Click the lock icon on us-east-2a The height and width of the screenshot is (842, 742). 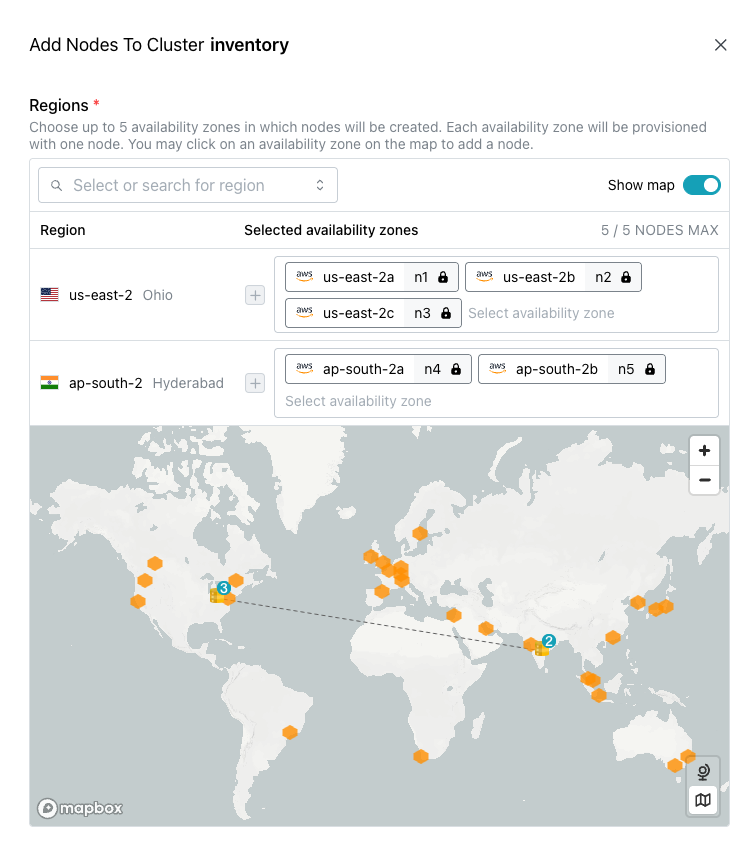coord(443,277)
